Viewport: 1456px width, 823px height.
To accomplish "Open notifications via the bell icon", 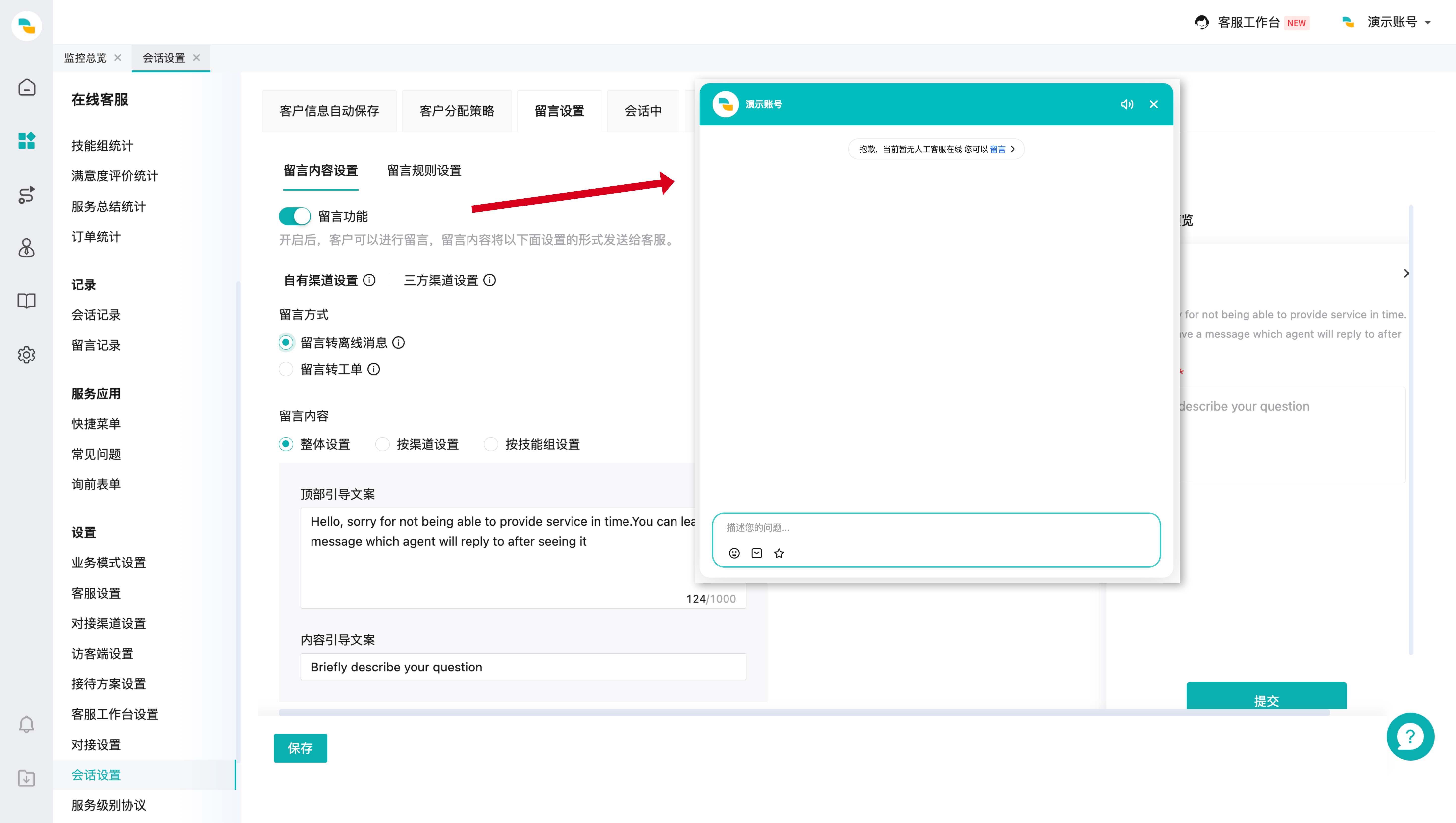I will tap(26, 724).
